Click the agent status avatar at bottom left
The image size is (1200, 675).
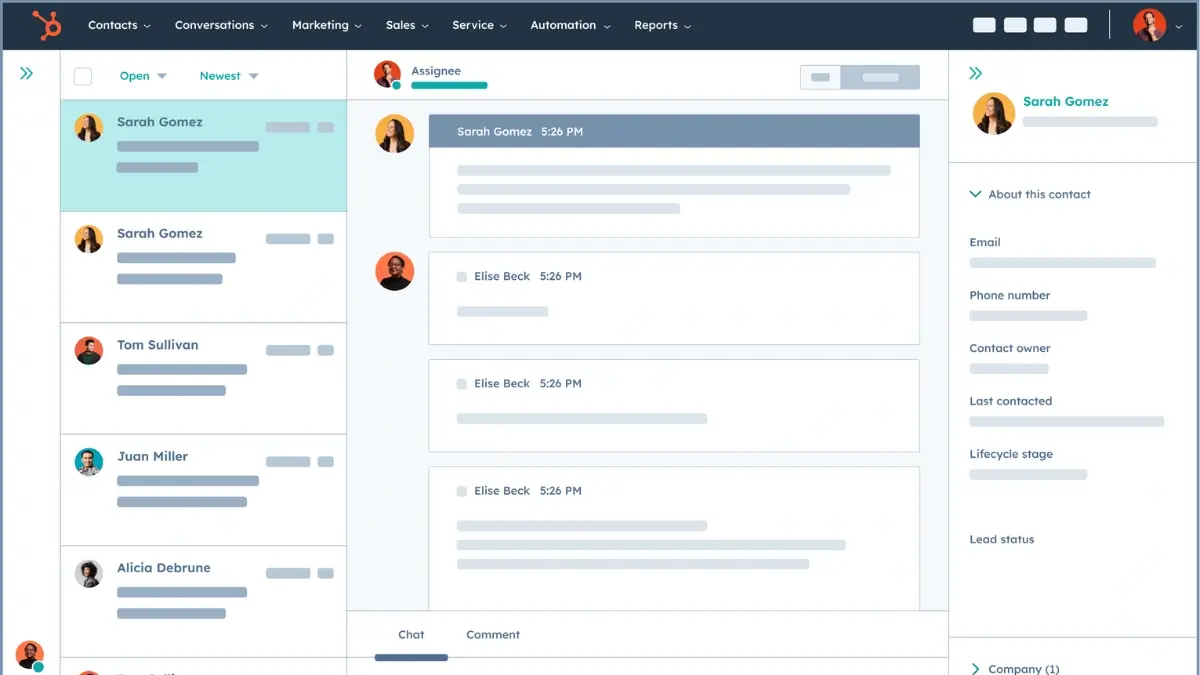click(x=30, y=655)
